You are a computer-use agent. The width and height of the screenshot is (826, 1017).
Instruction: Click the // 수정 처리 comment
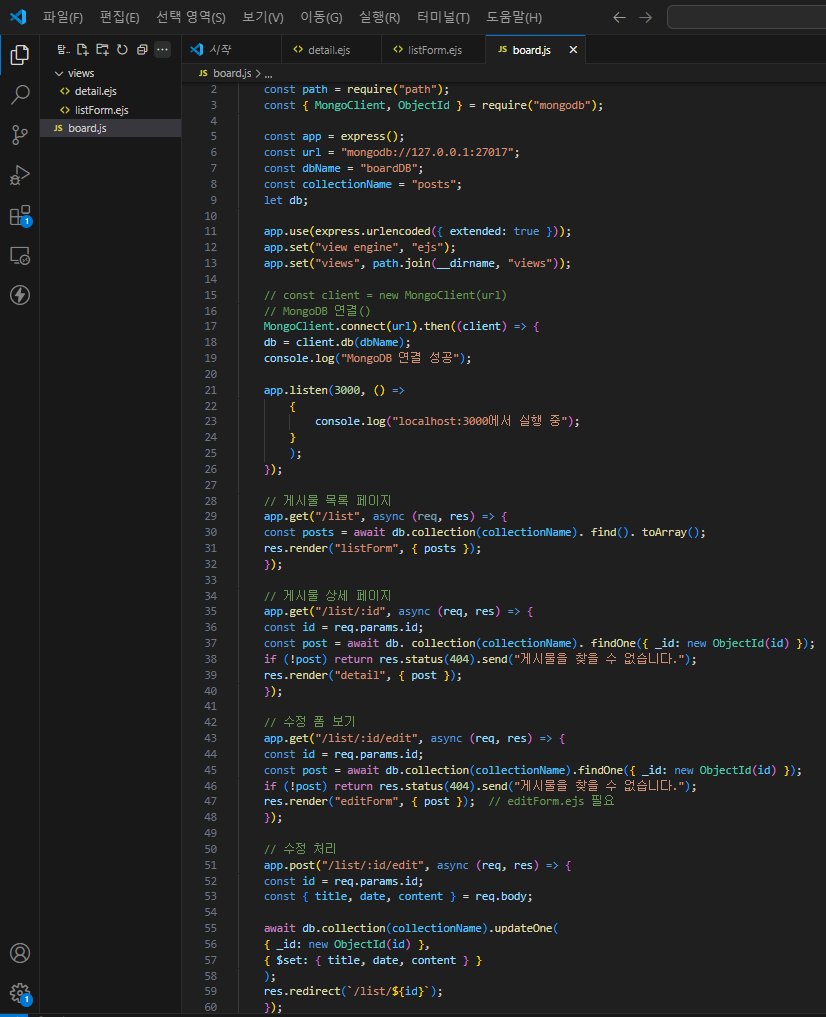(x=300, y=848)
